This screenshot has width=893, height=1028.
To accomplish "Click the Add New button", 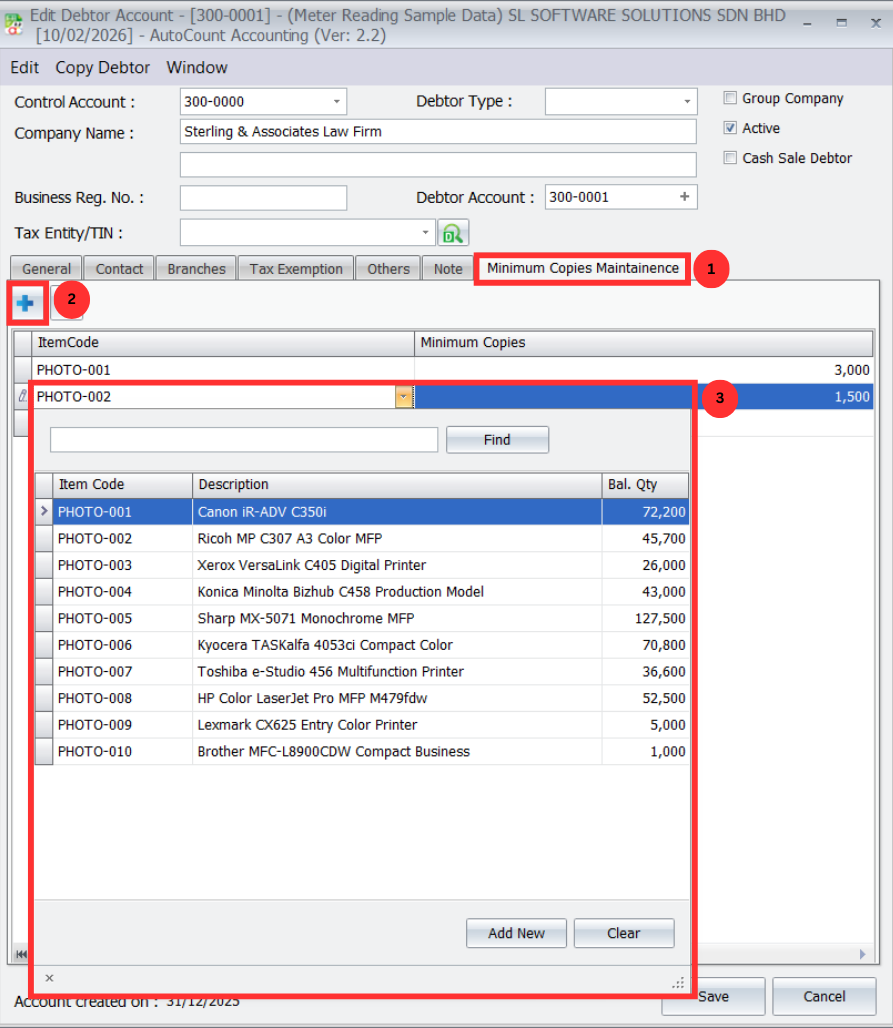I will (x=516, y=933).
